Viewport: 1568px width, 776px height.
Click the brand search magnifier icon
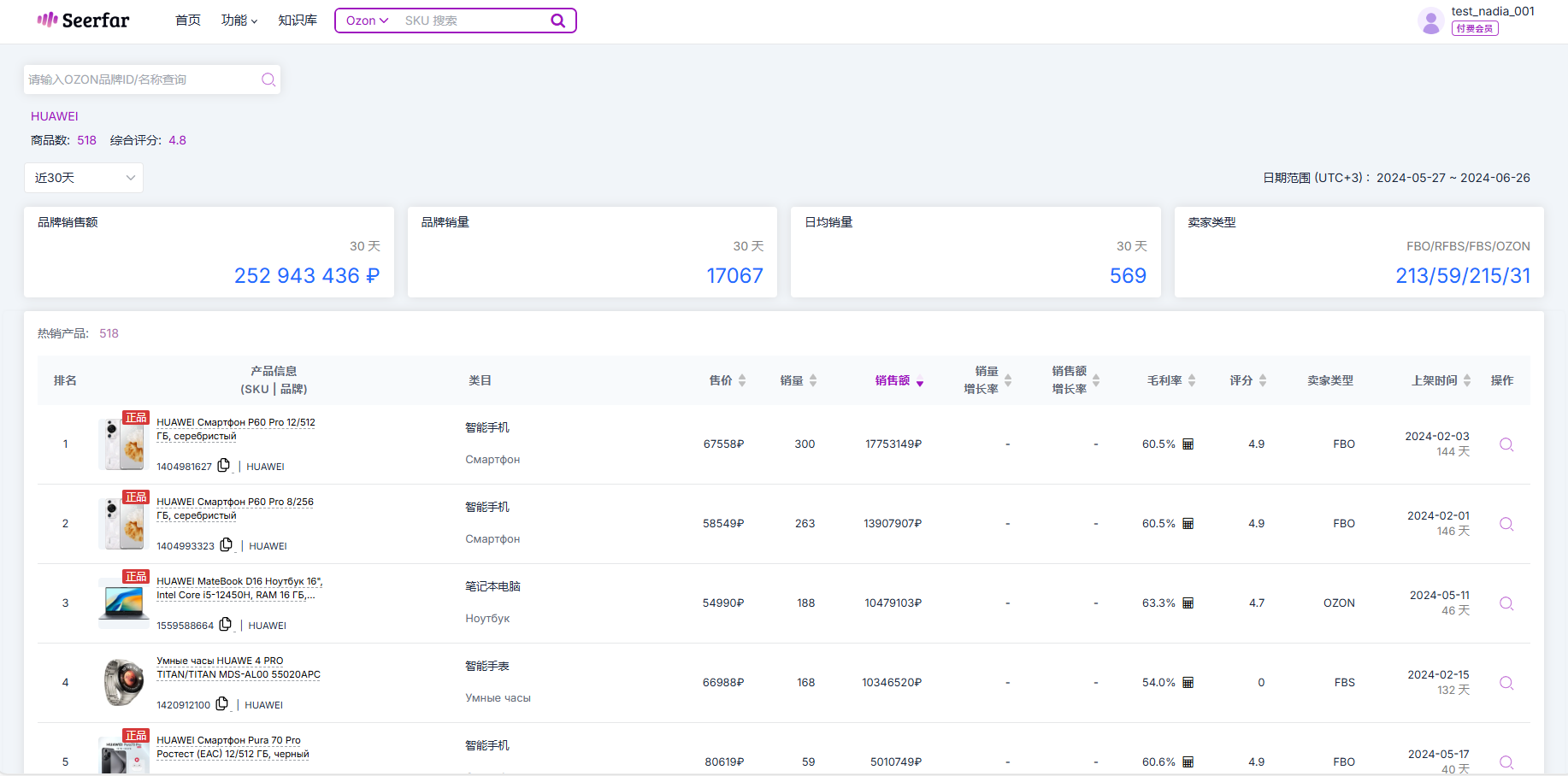268,79
